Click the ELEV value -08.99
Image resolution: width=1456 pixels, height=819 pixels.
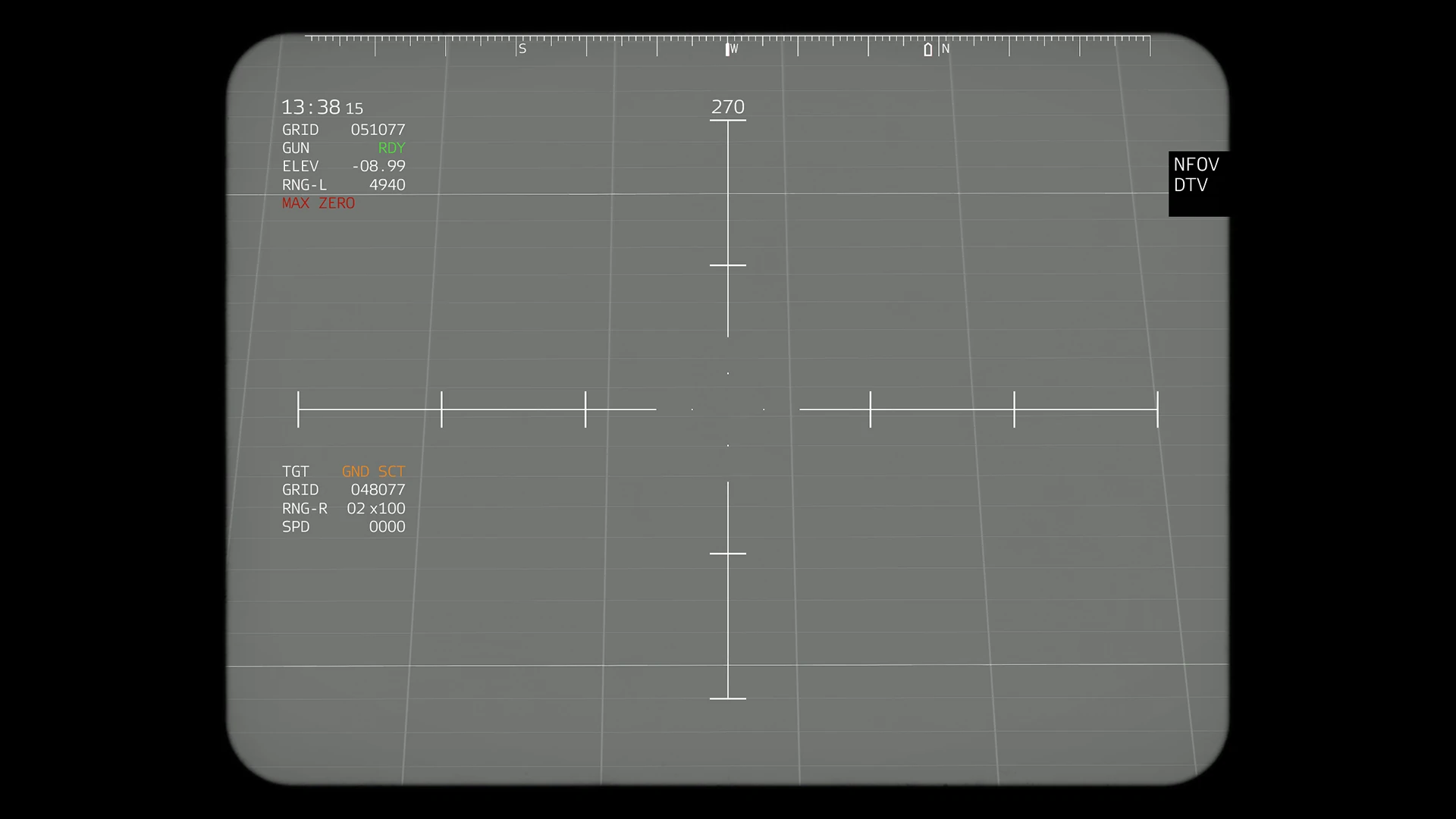click(x=378, y=166)
